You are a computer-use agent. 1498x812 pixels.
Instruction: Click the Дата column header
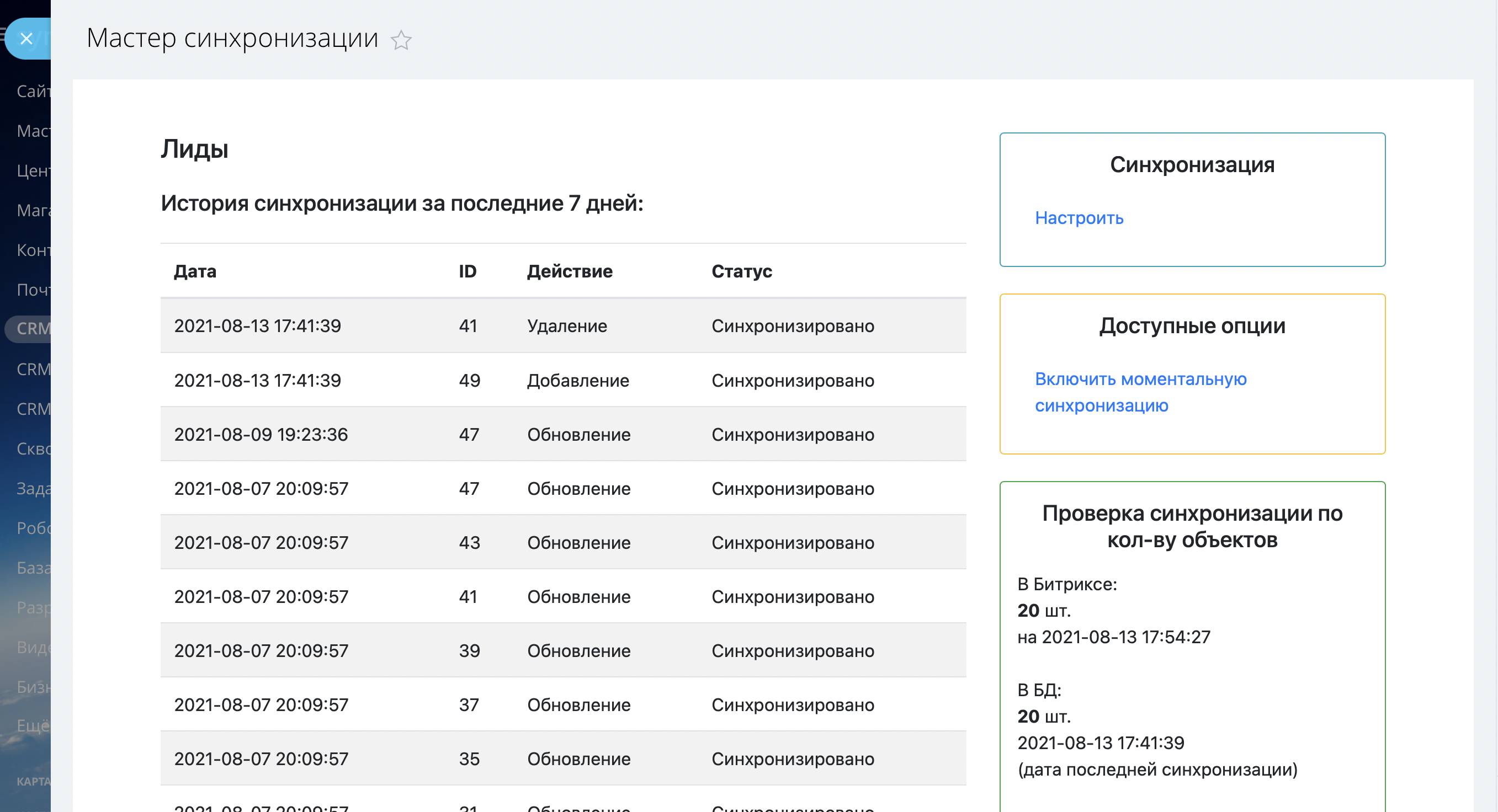tap(195, 271)
